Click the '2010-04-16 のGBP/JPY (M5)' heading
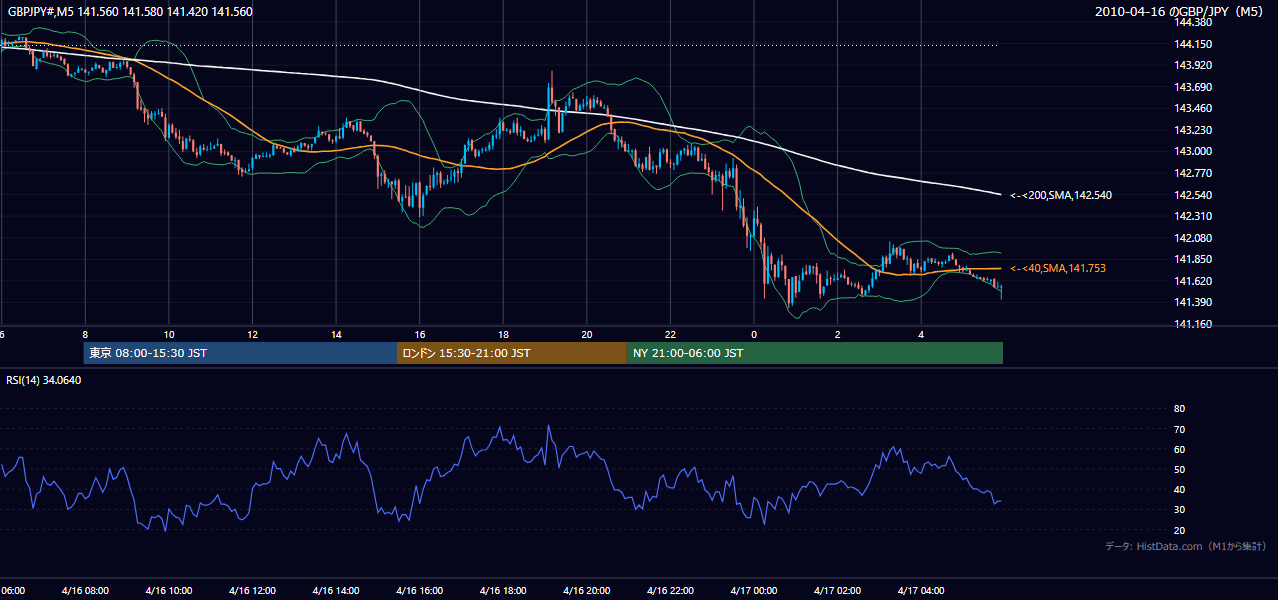This screenshot has width=1278, height=600. tap(1180, 12)
